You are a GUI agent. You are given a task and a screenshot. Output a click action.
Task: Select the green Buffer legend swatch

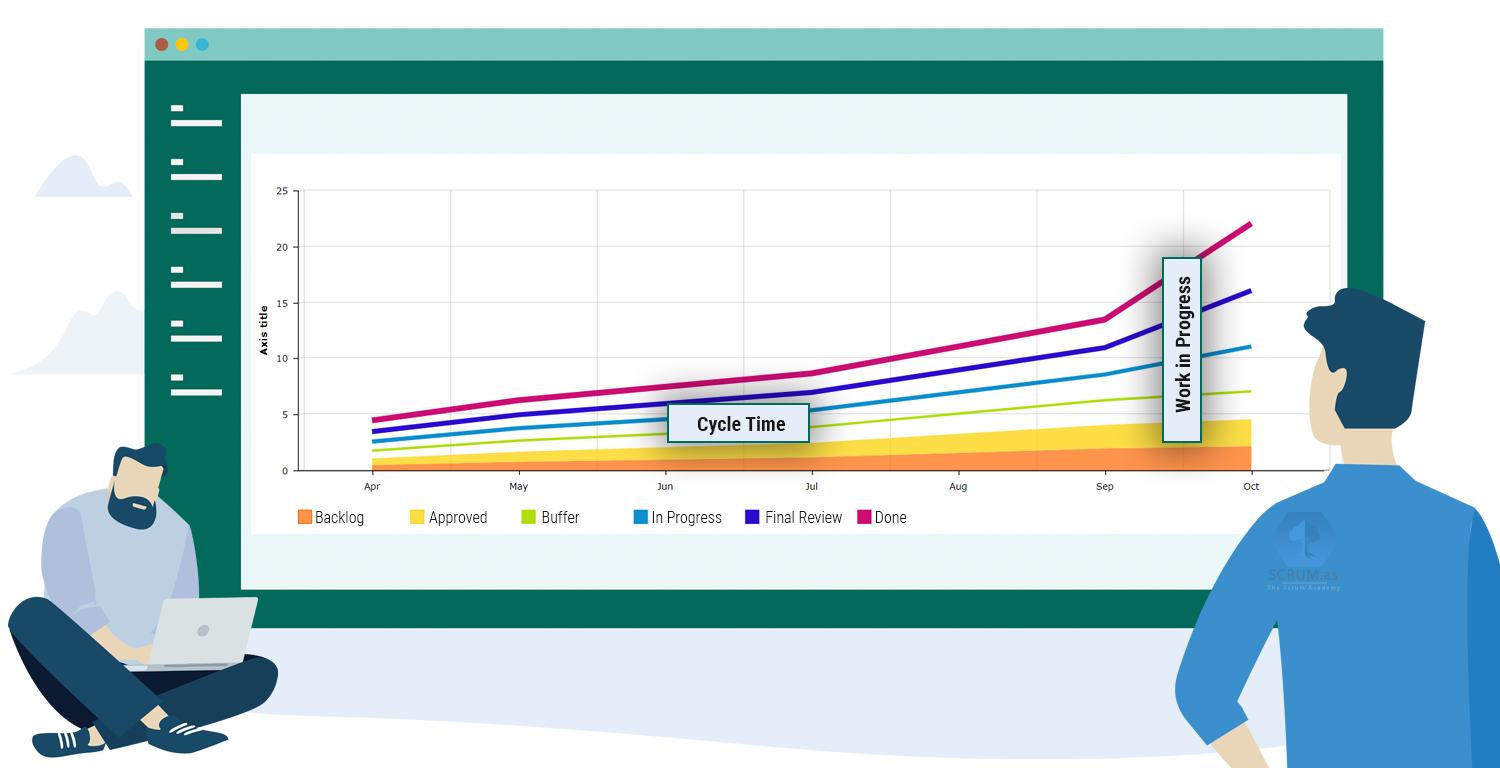529,517
